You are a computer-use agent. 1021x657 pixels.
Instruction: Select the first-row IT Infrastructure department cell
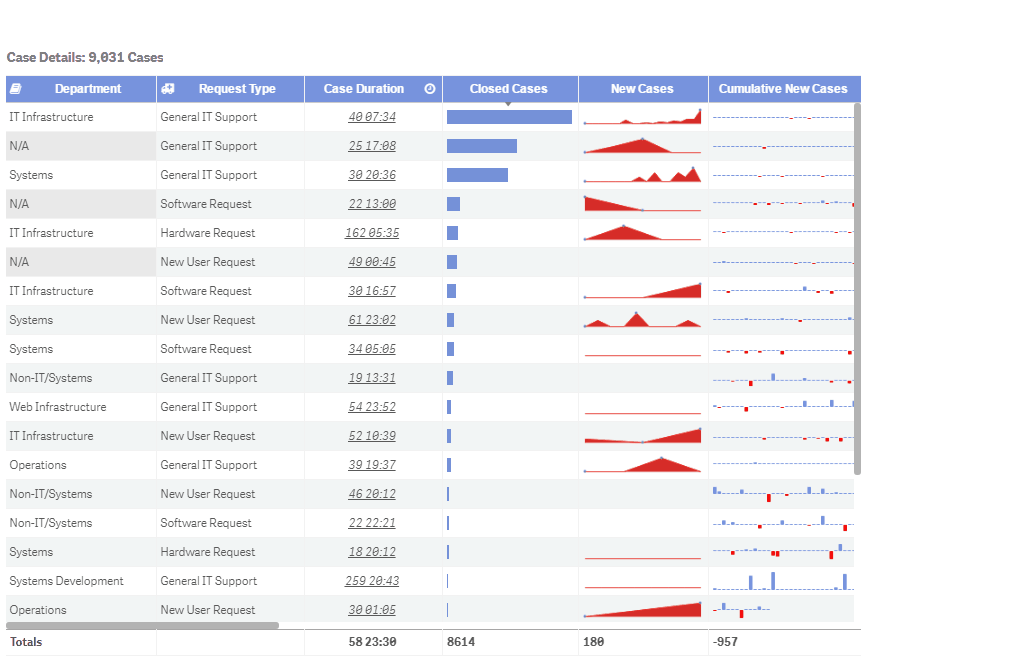(81, 117)
